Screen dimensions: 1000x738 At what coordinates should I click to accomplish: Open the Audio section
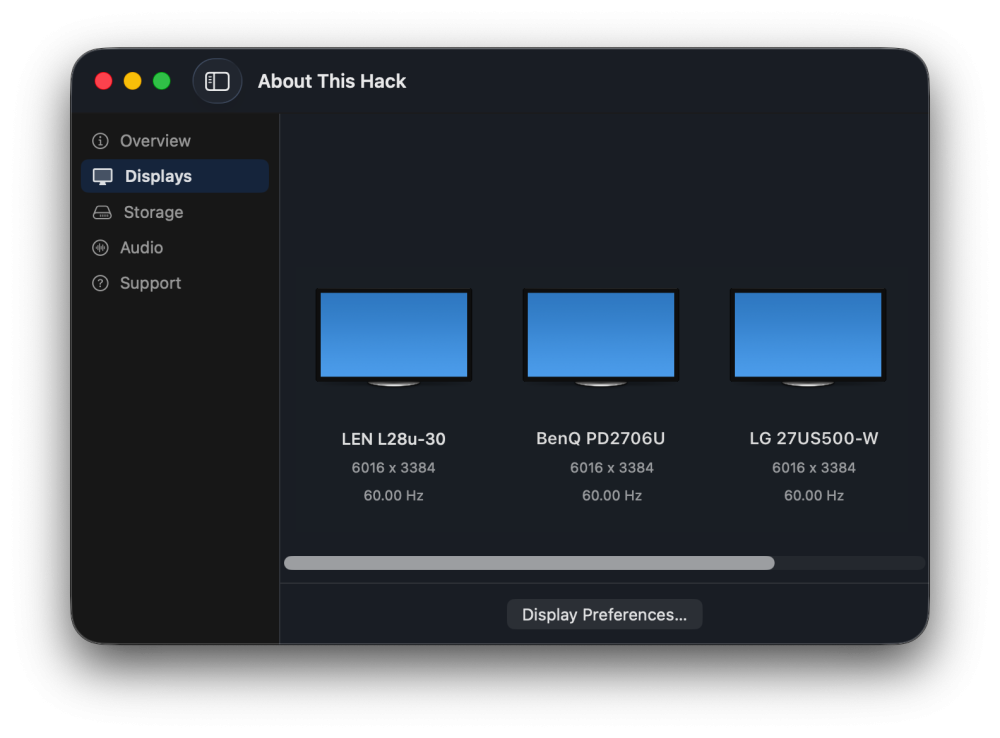(x=175, y=247)
